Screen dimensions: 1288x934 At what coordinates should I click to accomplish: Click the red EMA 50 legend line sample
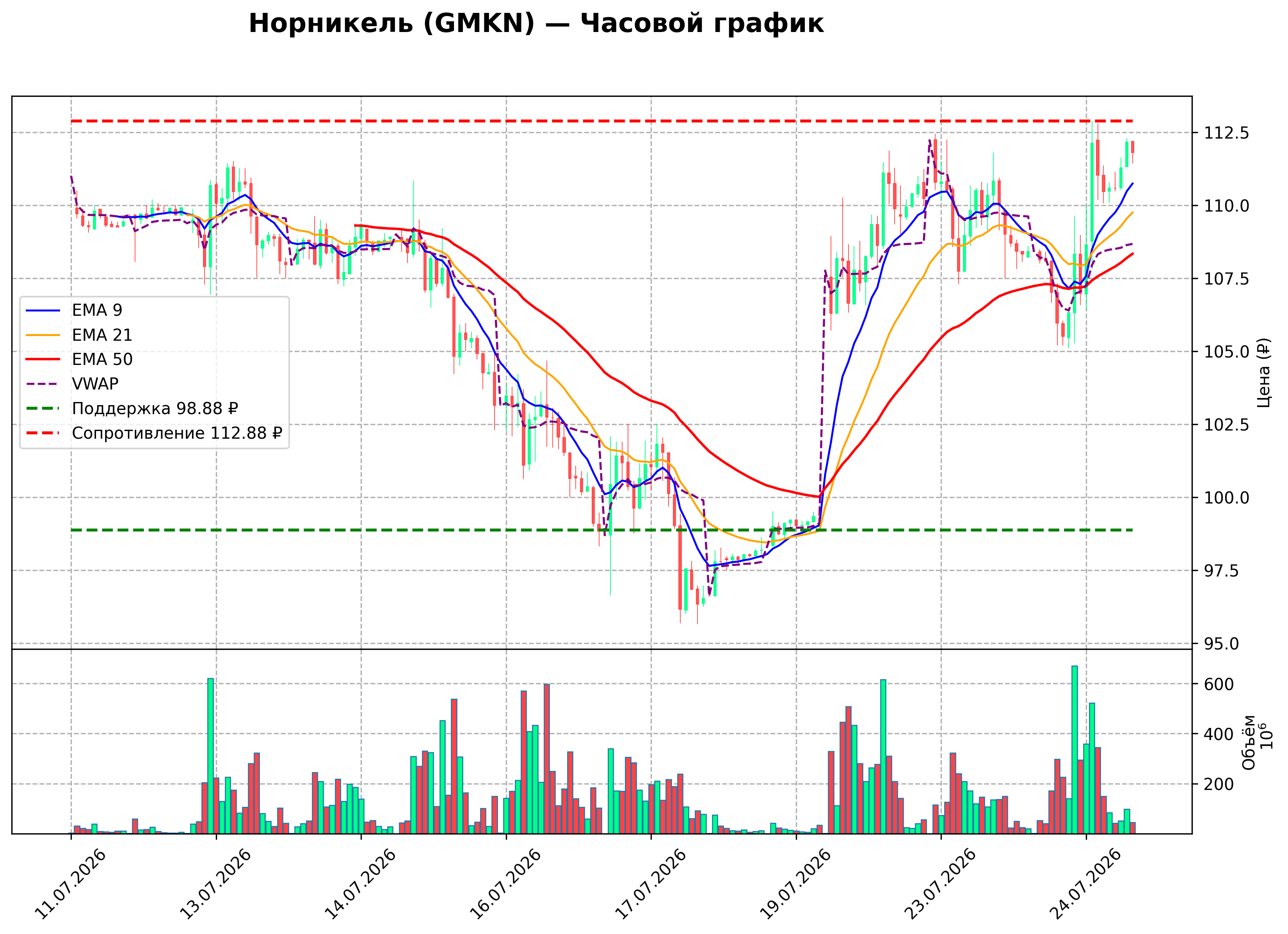point(43,359)
